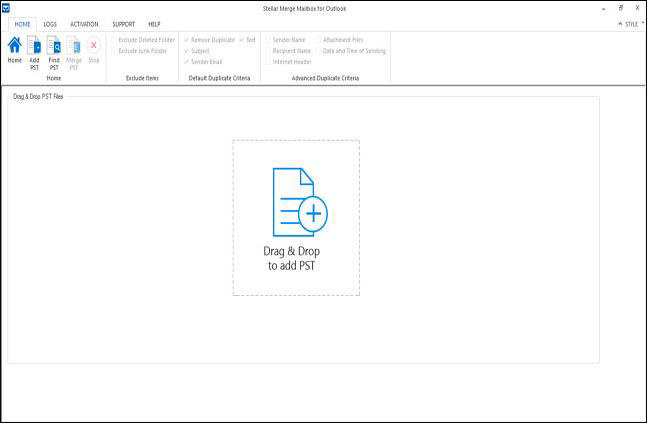
Task: Switch to the LOGS tab
Action: click(50, 23)
